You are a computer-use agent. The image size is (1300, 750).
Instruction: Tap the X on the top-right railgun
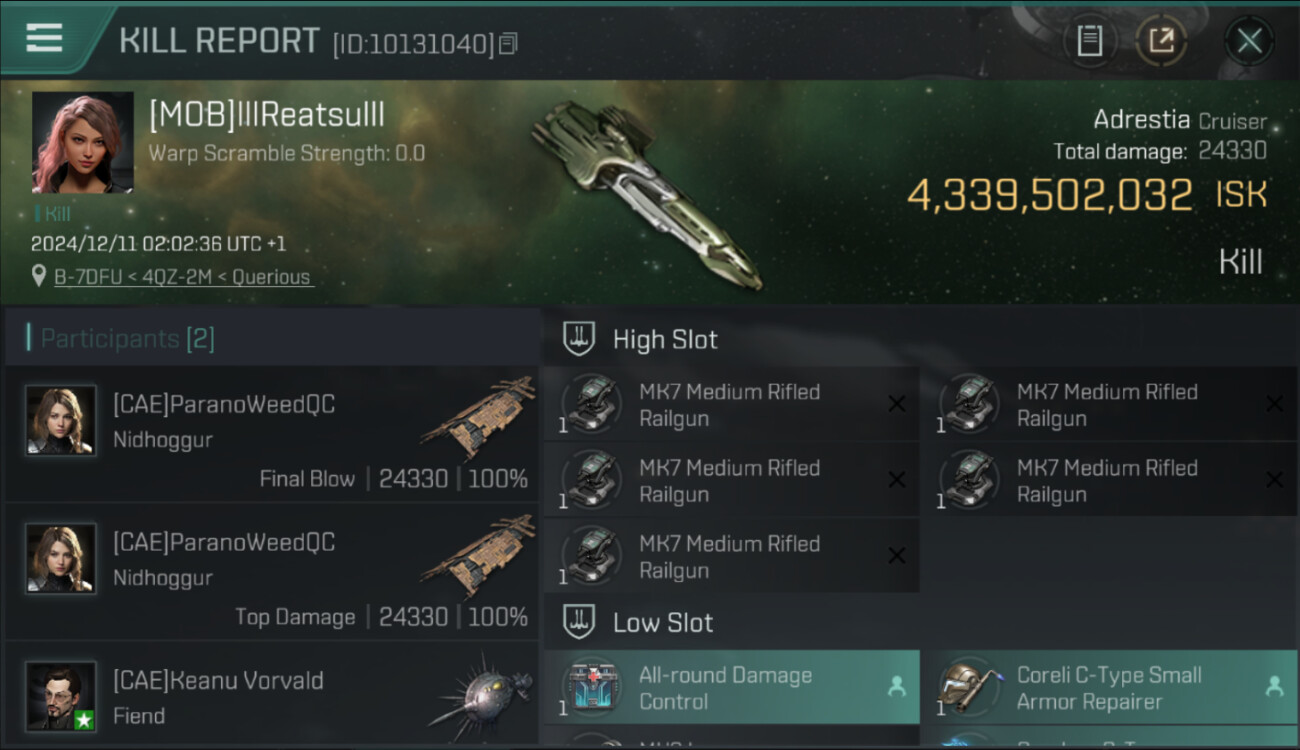[x=1274, y=404]
